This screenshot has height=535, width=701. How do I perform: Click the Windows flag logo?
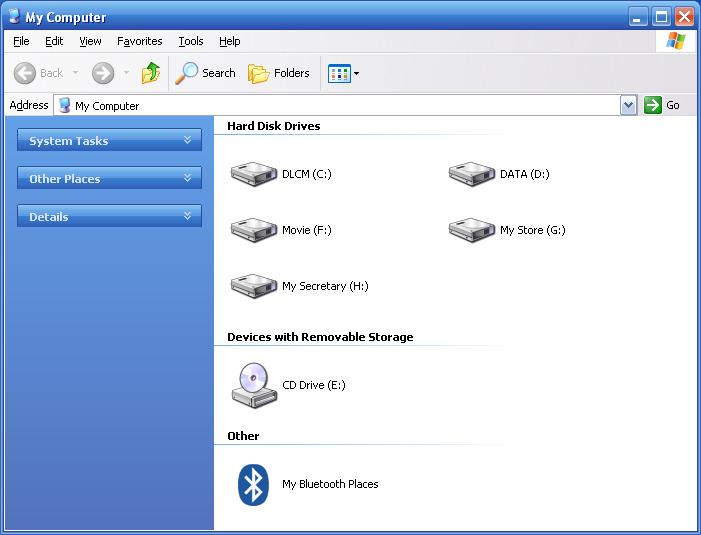pyautogui.click(x=676, y=41)
